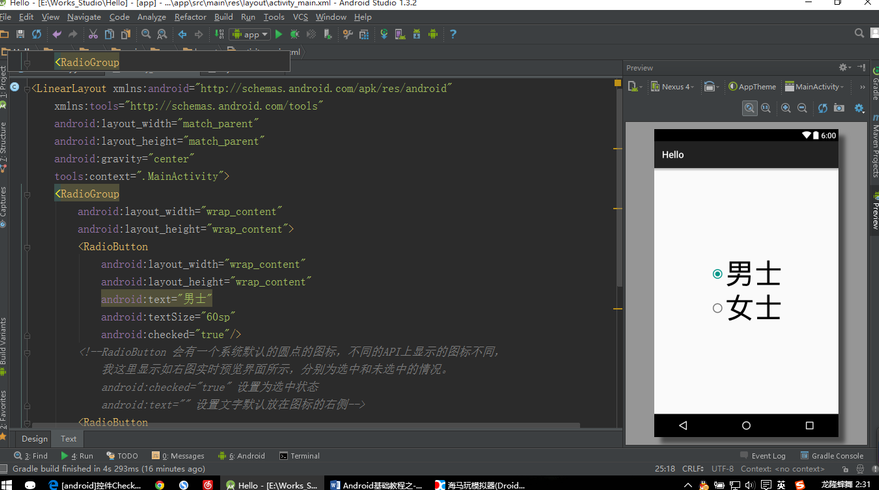Click the Undo arrow icon

[57, 34]
